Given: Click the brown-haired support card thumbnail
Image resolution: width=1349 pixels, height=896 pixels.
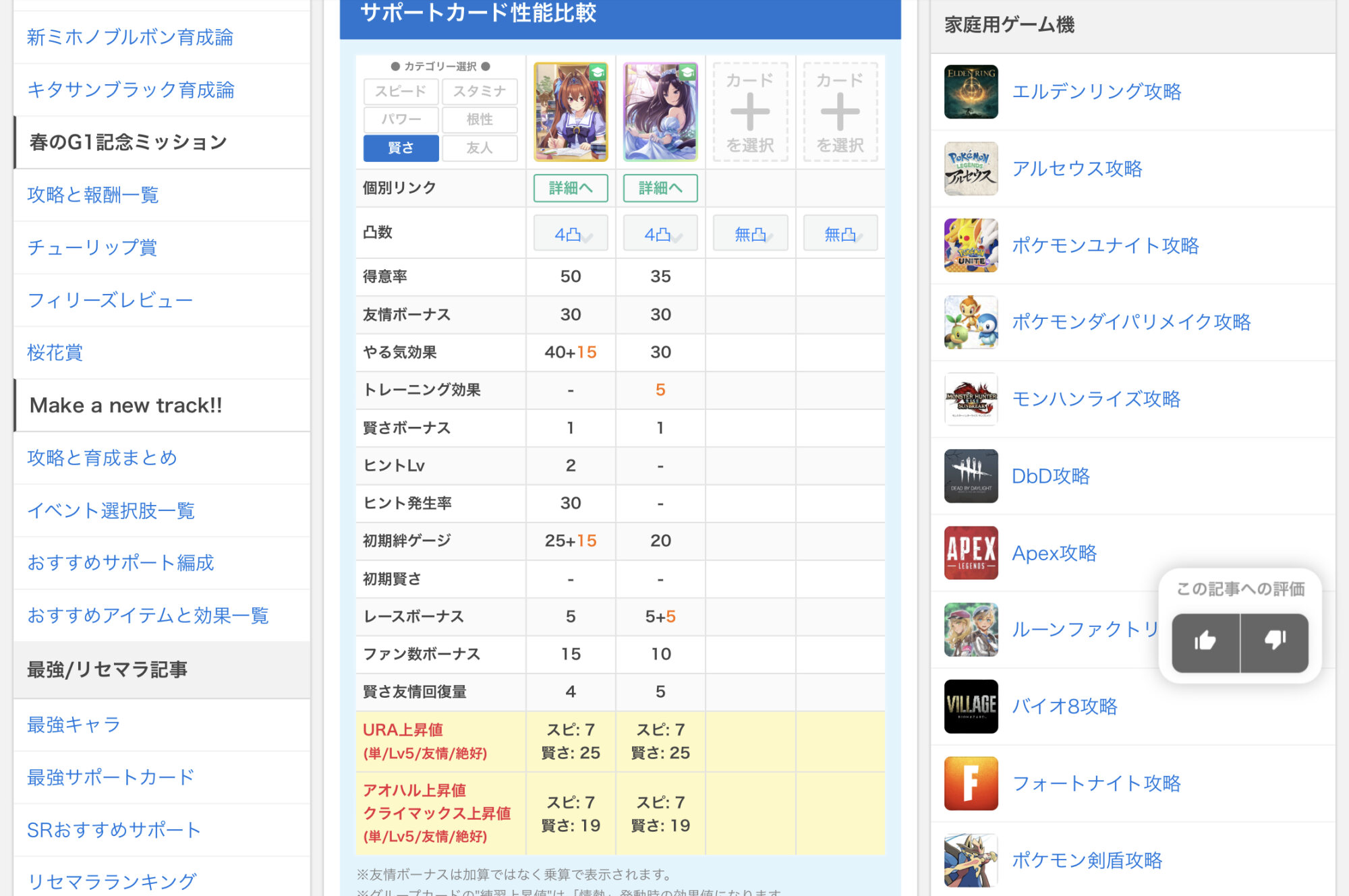Looking at the screenshot, I should point(571,112).
